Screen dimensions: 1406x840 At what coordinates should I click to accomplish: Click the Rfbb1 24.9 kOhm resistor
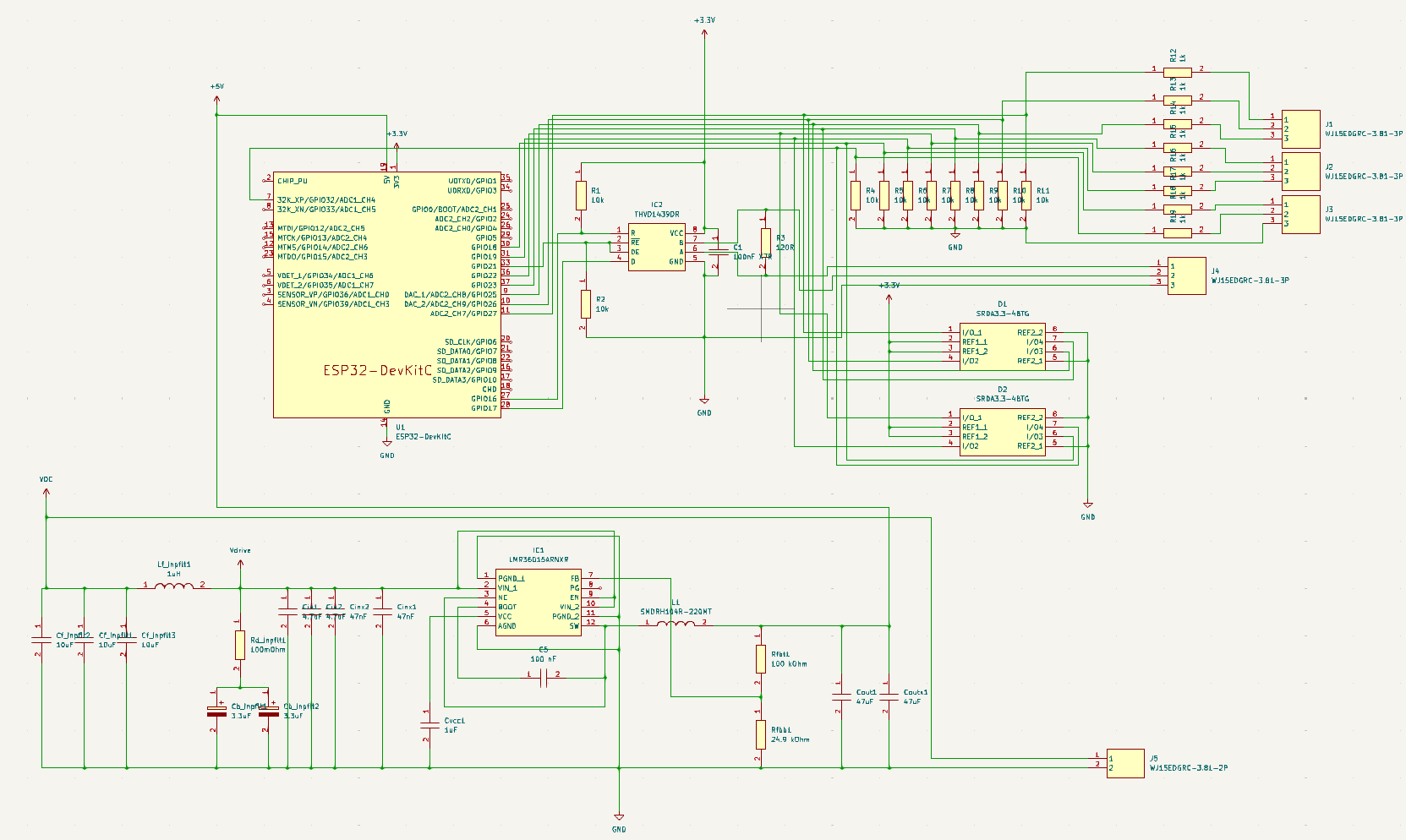[760, 734]
